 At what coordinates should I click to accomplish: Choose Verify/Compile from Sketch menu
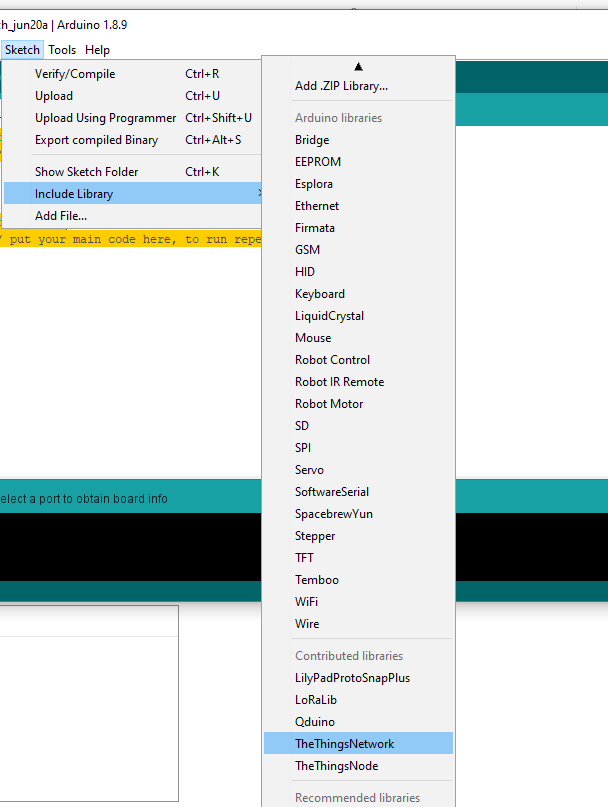(x=133, y=74)
